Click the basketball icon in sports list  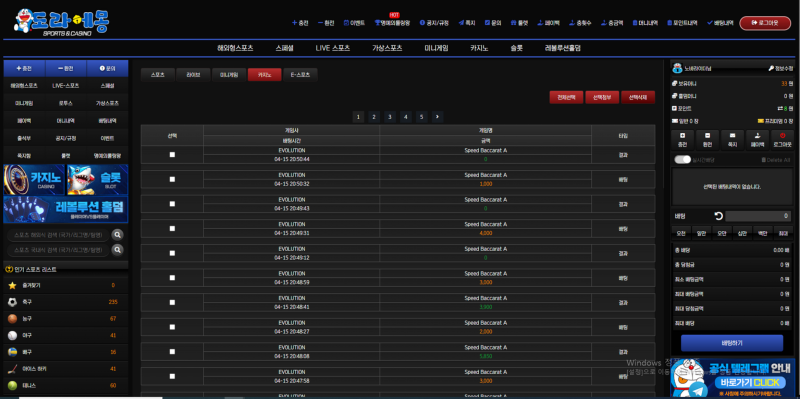tap(12, 319)
